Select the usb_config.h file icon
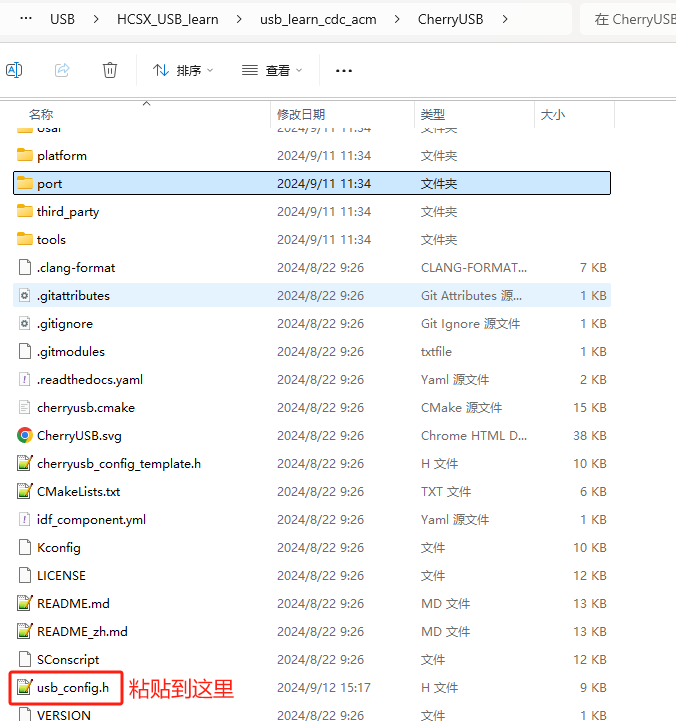Screen dimensions: 676x721 (x=25, y=687)
